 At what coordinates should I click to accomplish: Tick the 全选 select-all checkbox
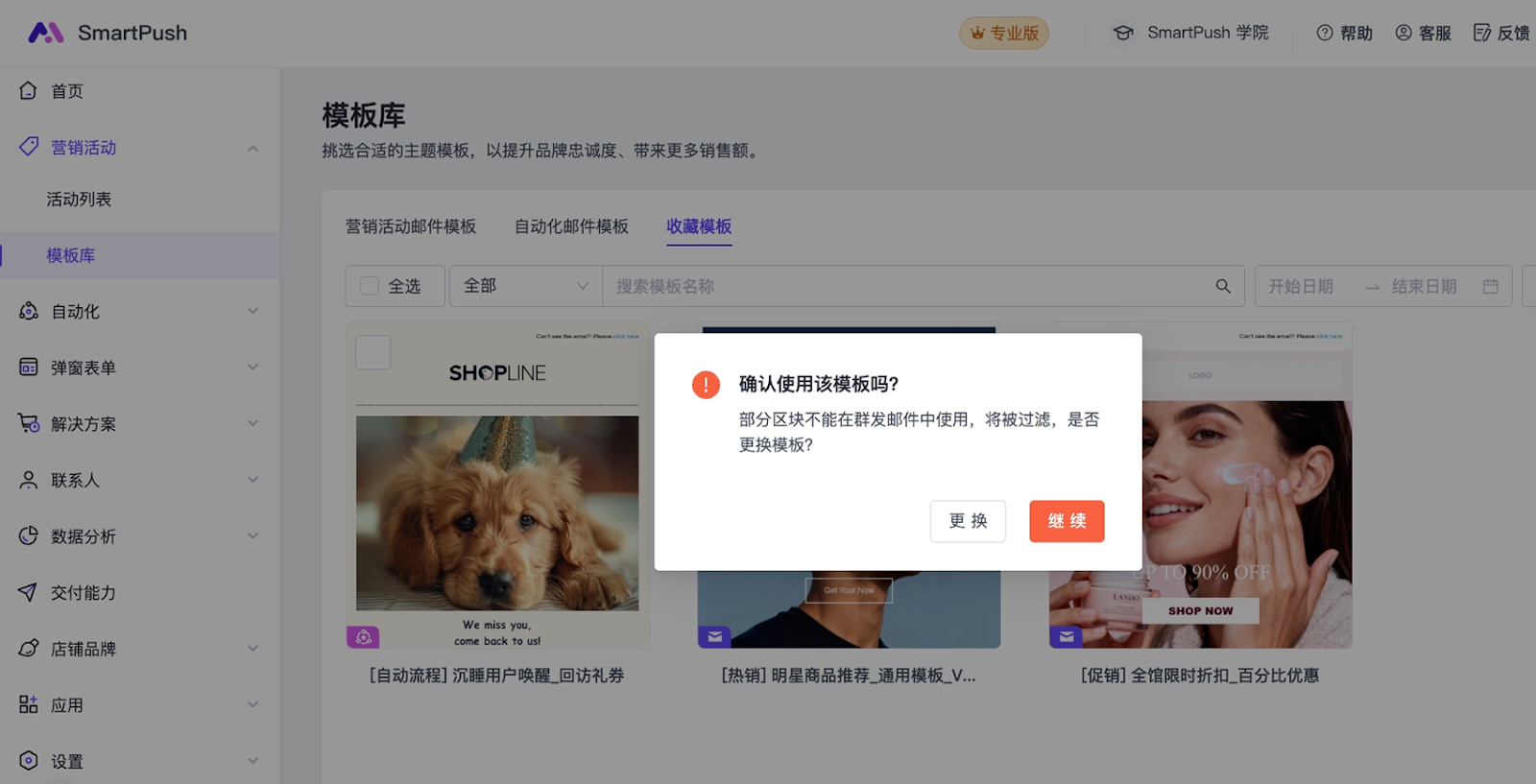(x=370, y=286)
